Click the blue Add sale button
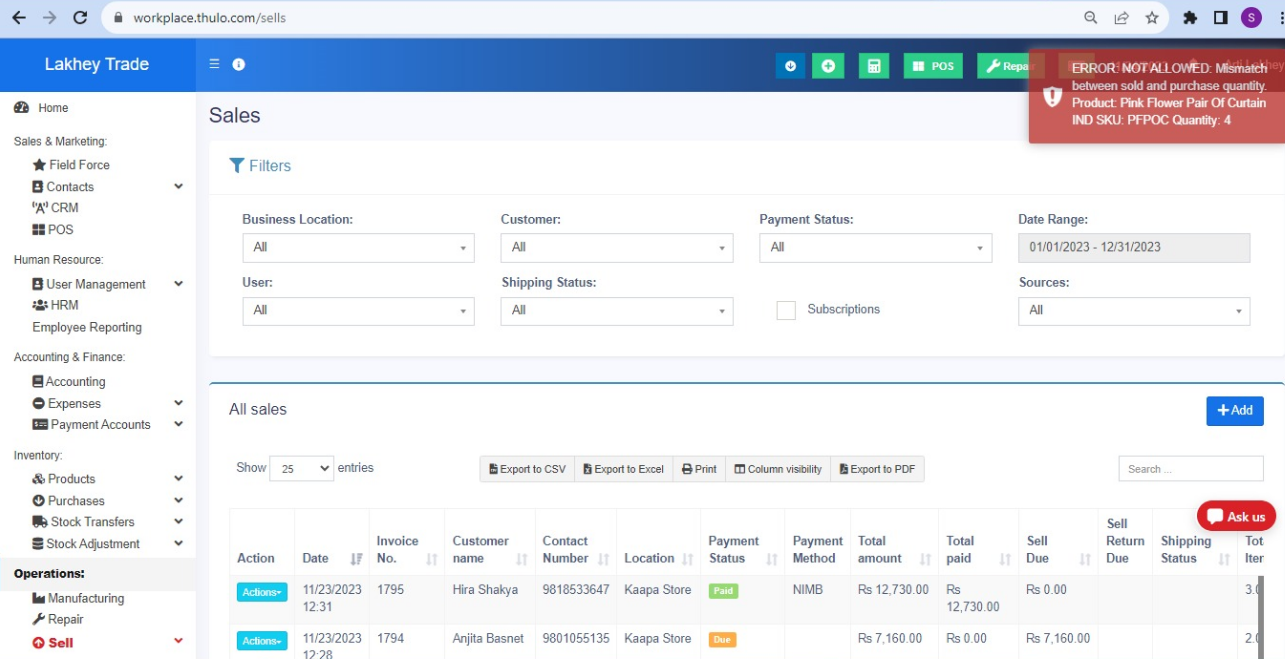 (x=1234, y=411)
